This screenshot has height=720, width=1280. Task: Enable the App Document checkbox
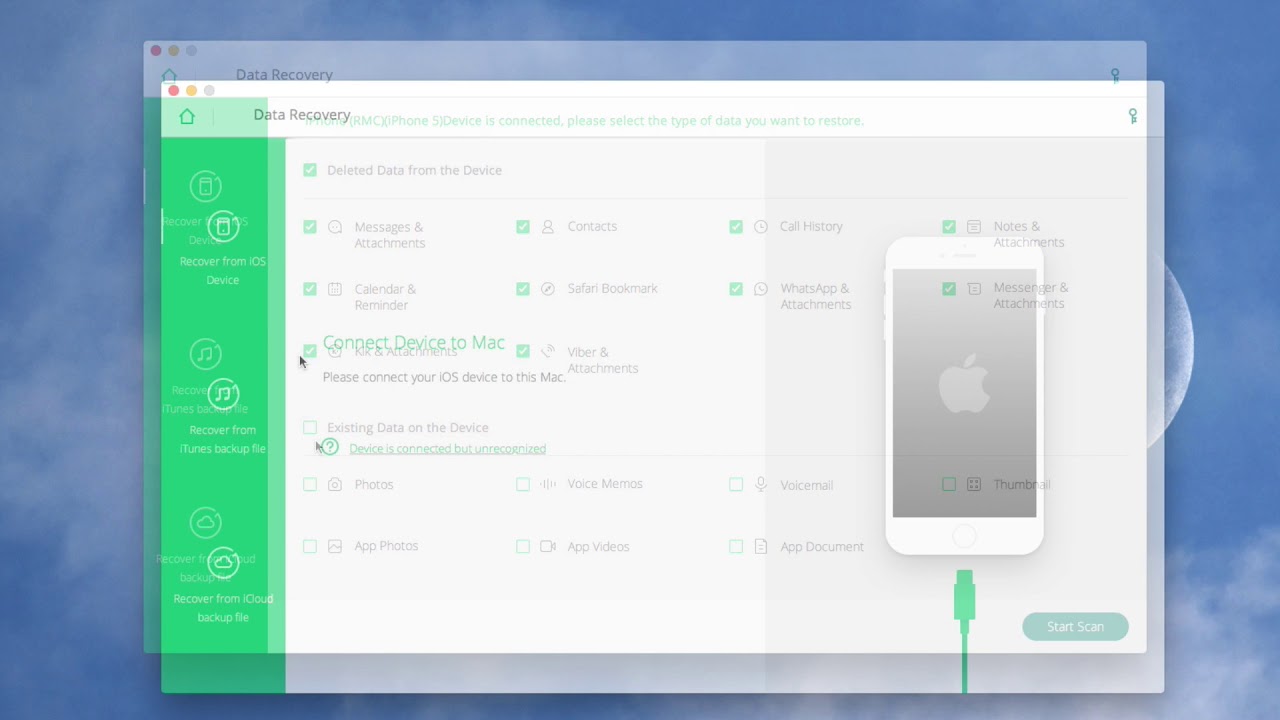736,546
